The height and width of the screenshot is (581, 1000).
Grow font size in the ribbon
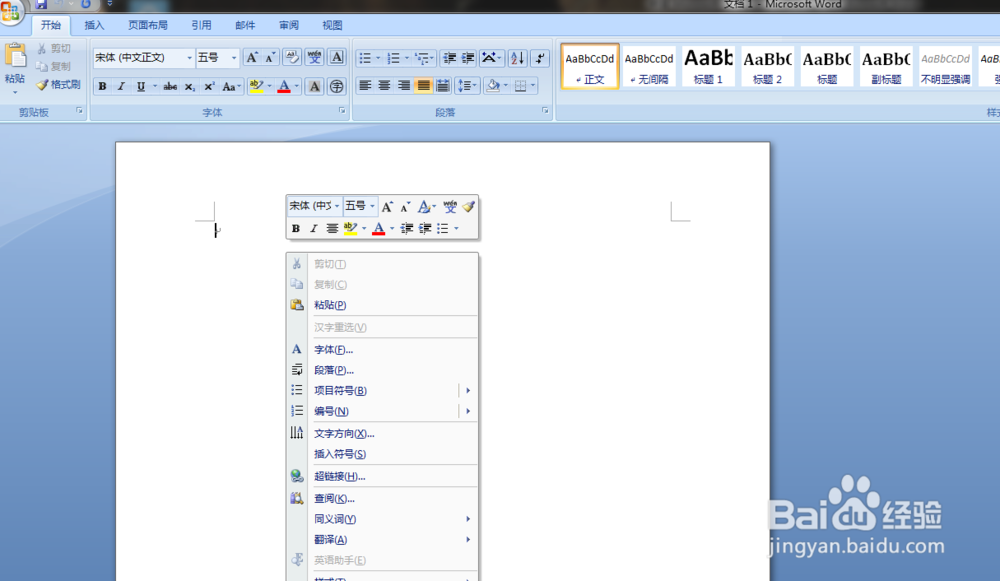click(x=252, y=57)
